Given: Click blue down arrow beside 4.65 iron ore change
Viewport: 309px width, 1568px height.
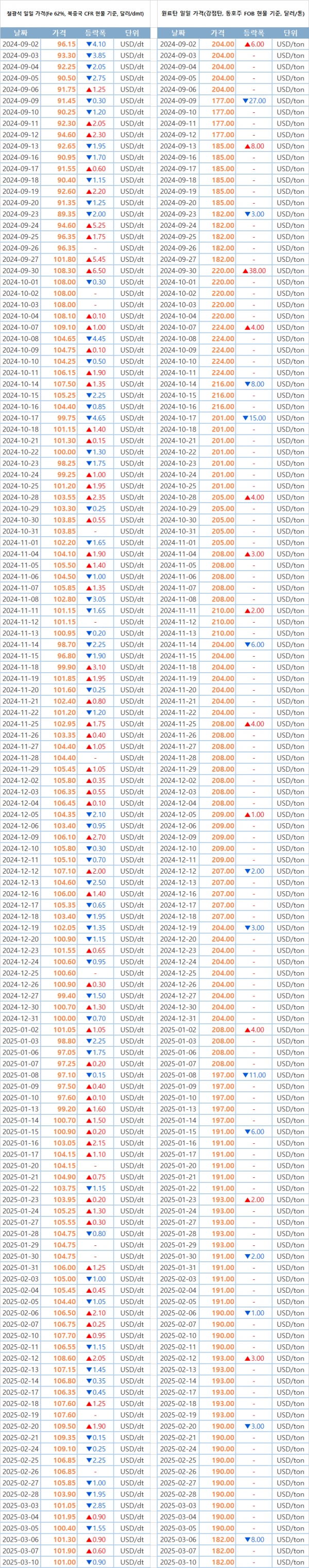Looking at the screenshot, I should point(89,418).
